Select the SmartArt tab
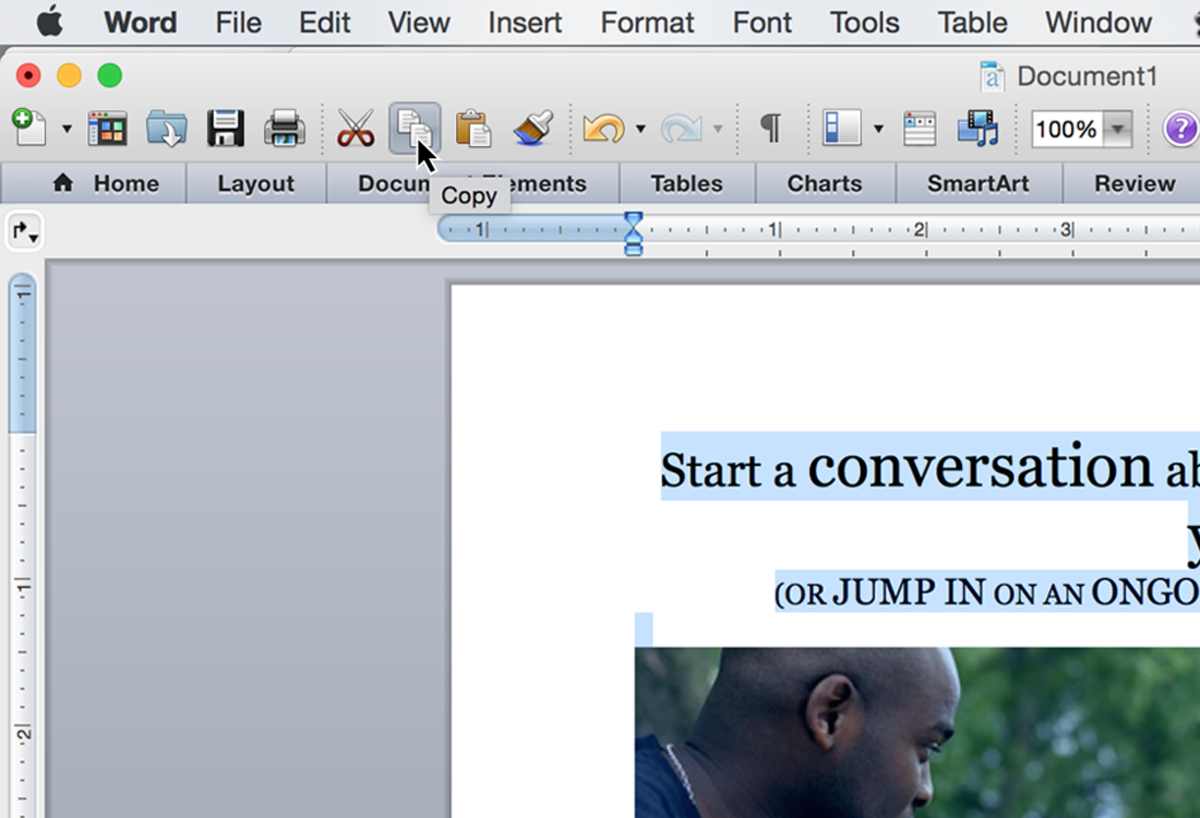This screenshot has height=818, width=1200. pos(978,184)
